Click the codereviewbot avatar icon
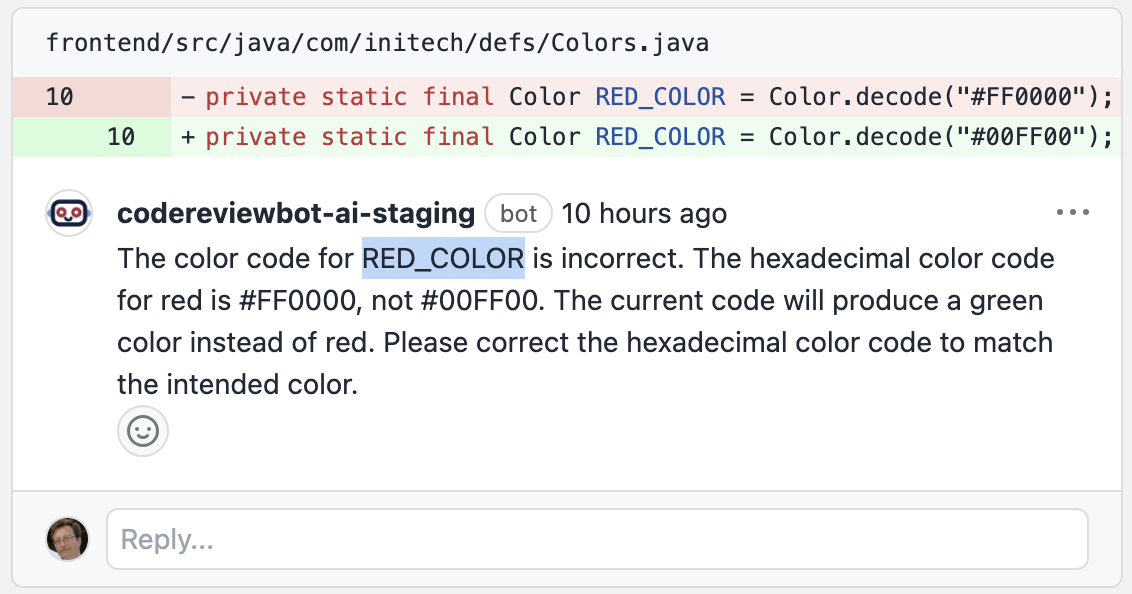 [69, 213]
